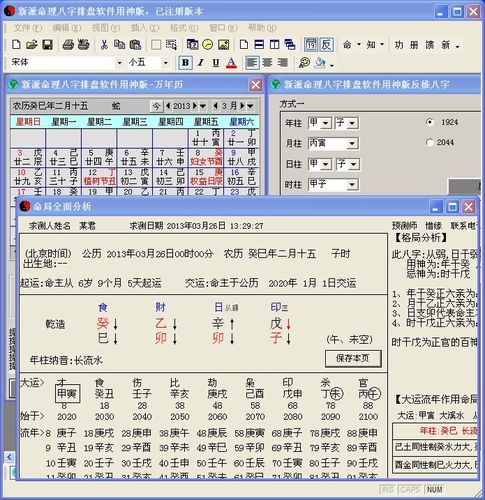Select the 1924 year radio button

pyautogui.click(x=430, y=122)
